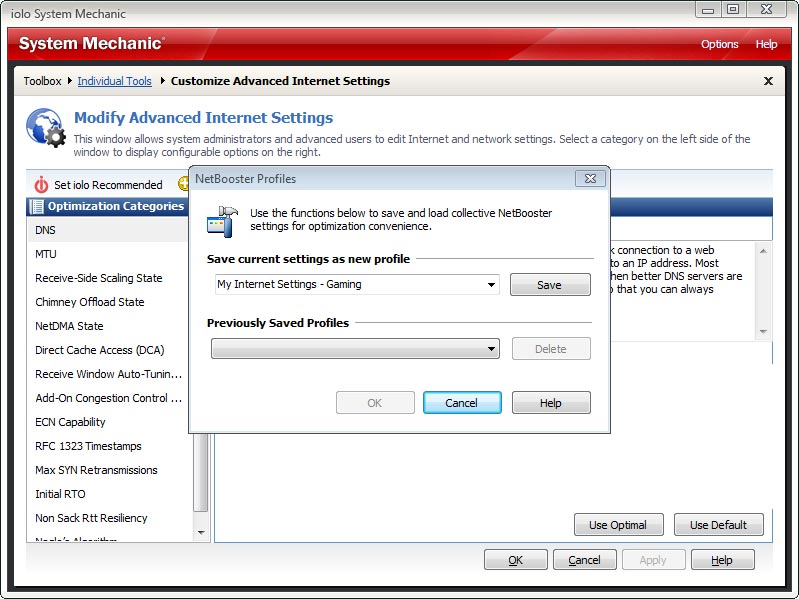Click the category list scrollbar thumb
799x599 pixels.
[201, 472]
